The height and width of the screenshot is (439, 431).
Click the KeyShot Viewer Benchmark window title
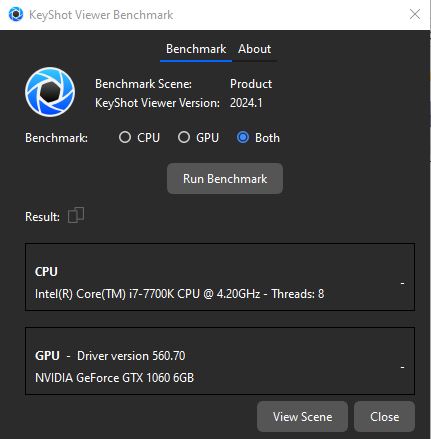click(101, 15)
